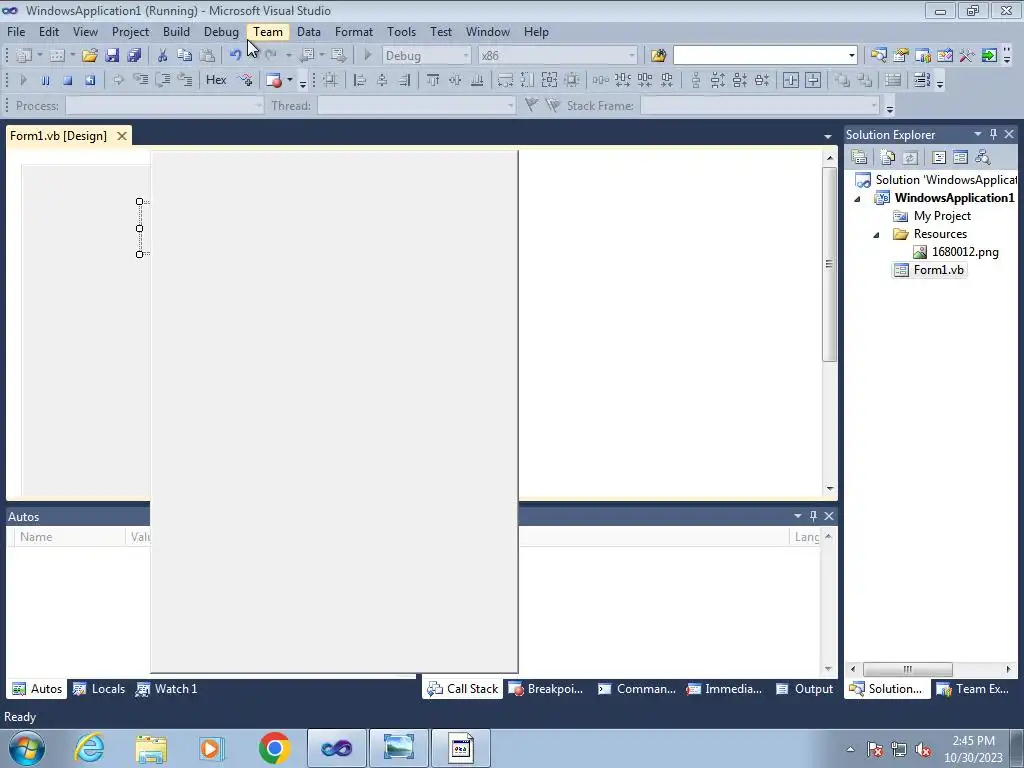
Task: Open File with the yellow folder icon
Action: tap(89, 56)
